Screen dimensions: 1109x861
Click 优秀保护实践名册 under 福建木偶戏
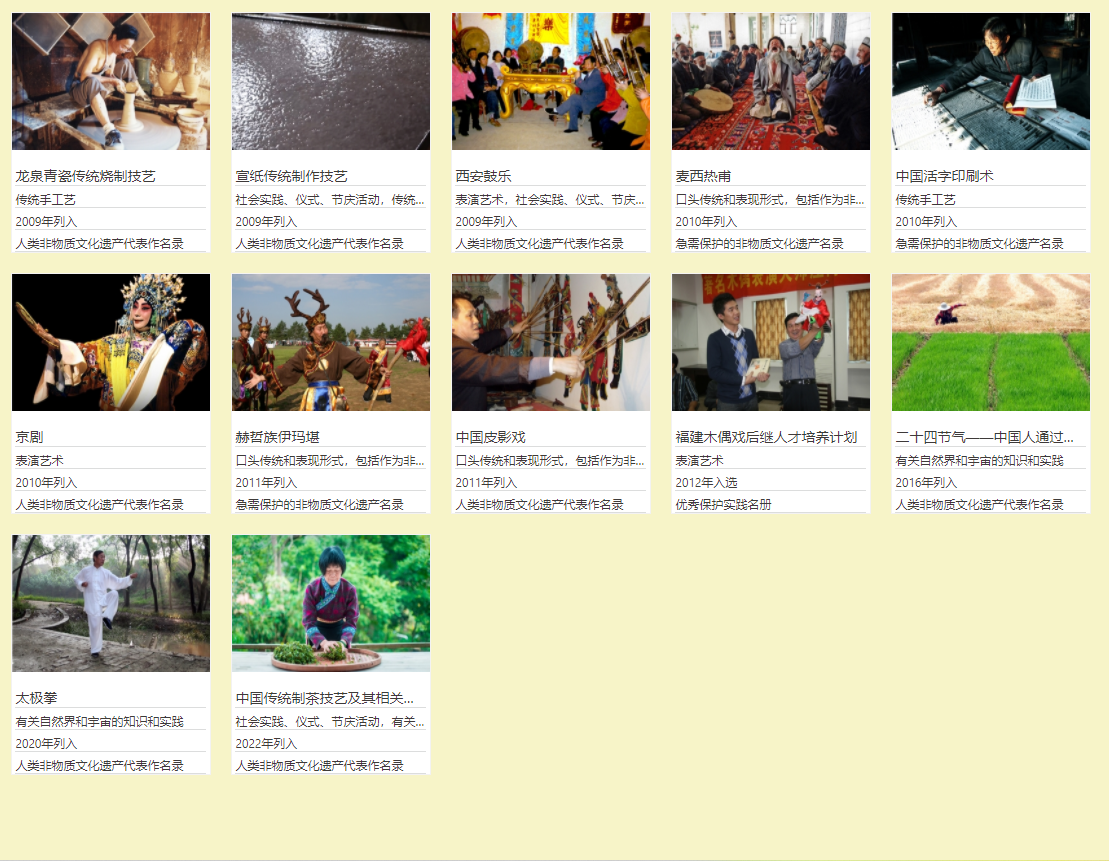[x=724, y=504]
